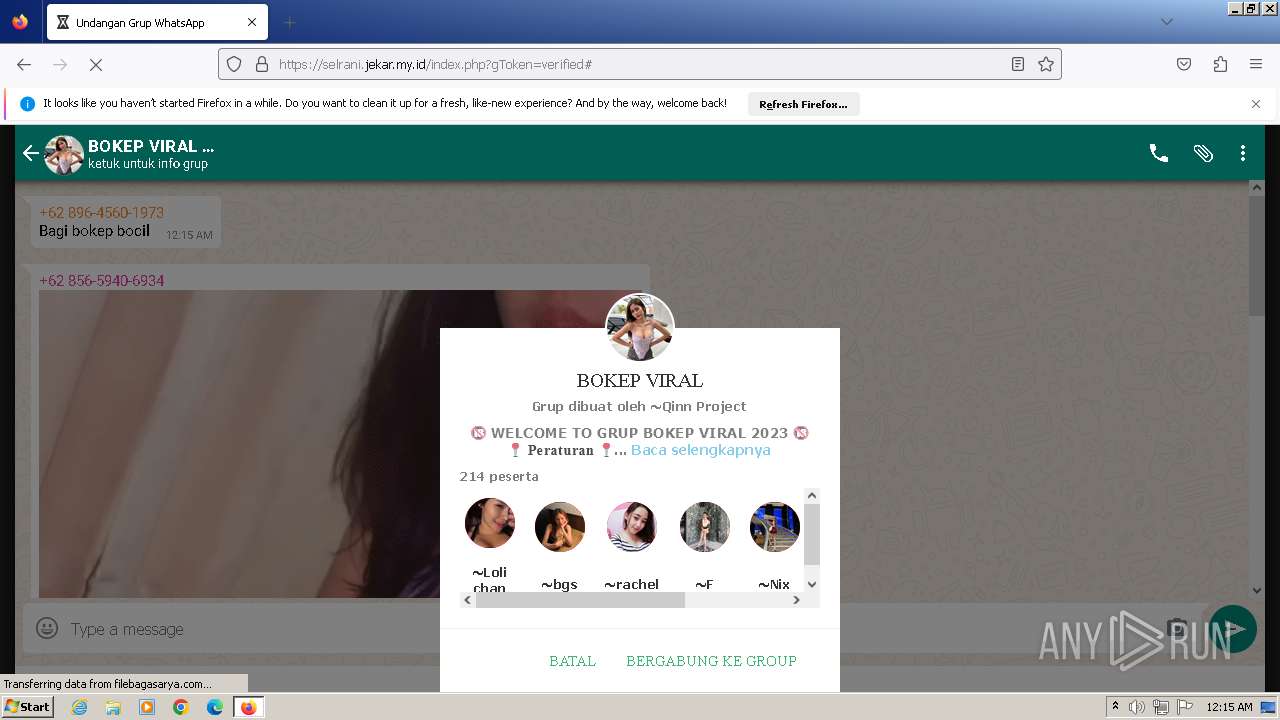
Task: Select the Undangan Grup WhatsApp tab
Action: pos(155,22)
